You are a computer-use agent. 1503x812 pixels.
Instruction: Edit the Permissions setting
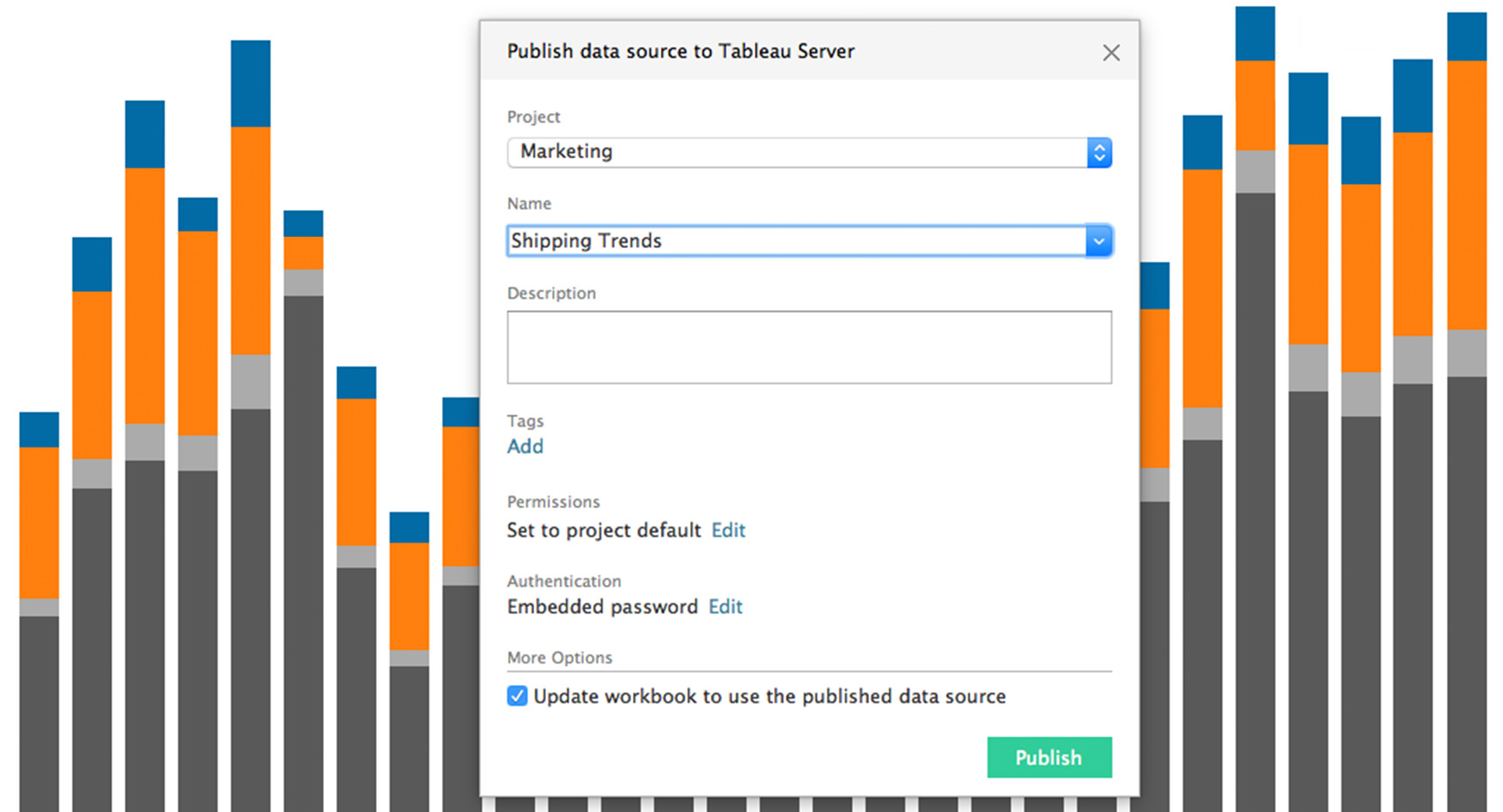[728, 530]
